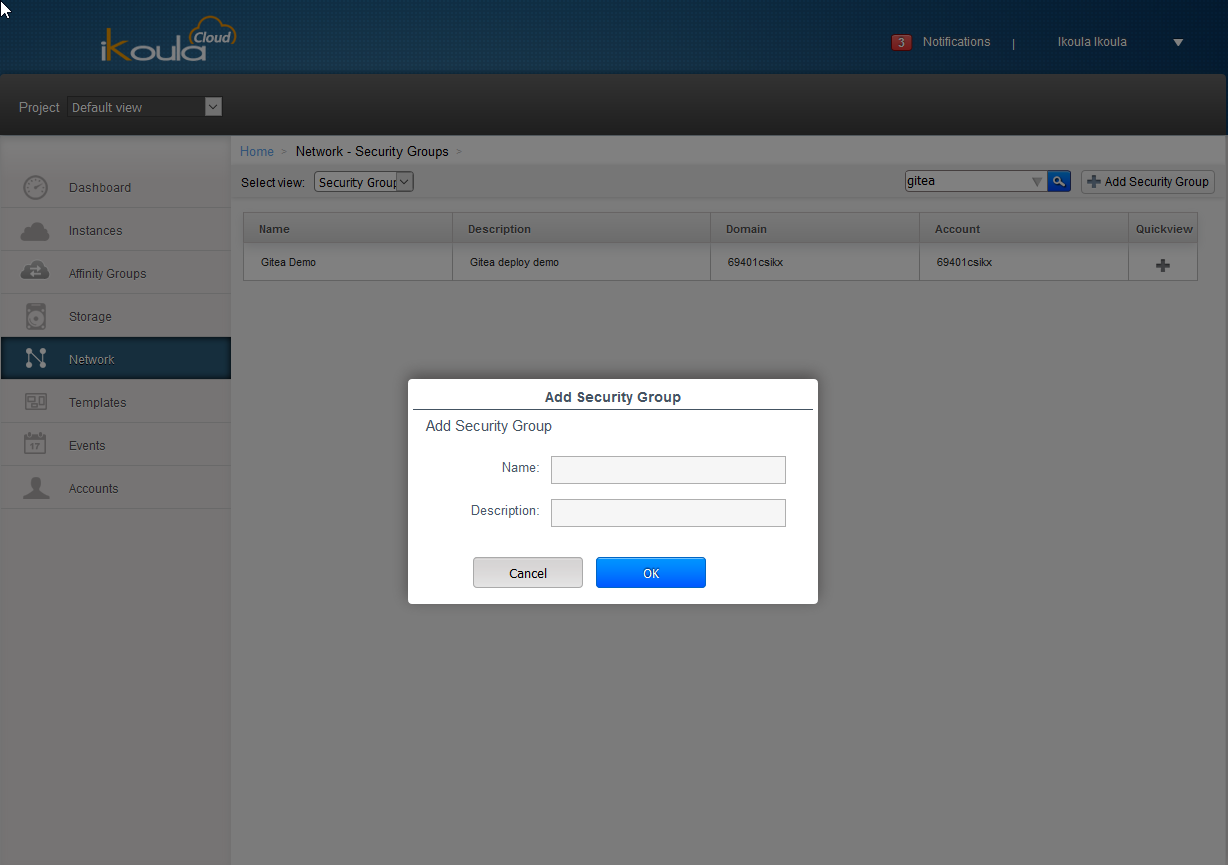This screenshot has width=1228, height=865.
Task: Click the blue search key icon
Action: tap(1059, 181)
